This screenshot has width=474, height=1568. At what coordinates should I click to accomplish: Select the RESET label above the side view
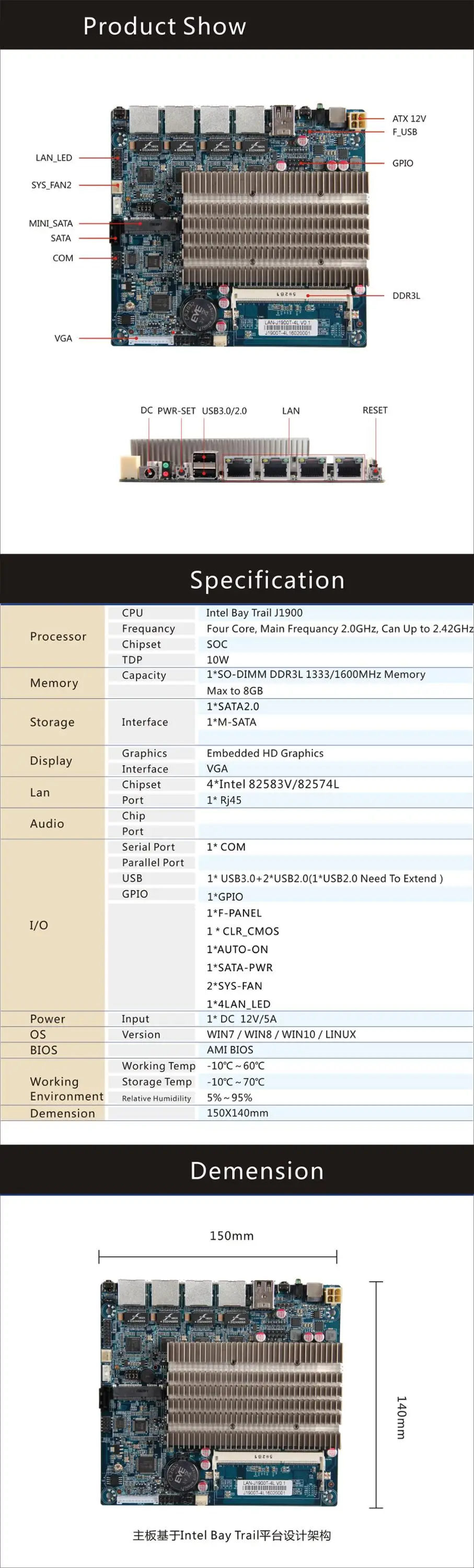point(375,410)
